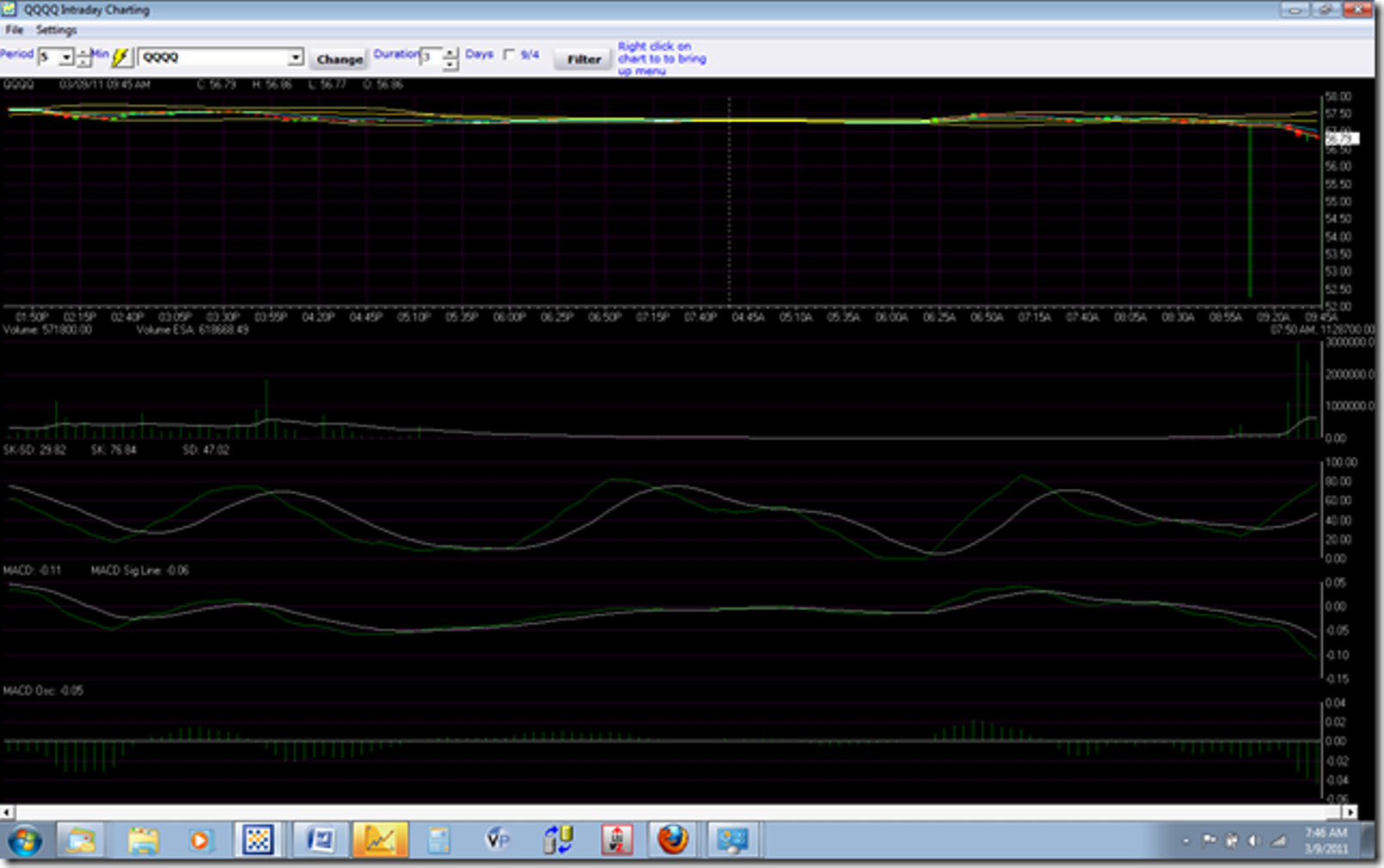
Task: Click the QQQQ Intraday Charting title bar icon
Action: tap(9, 9)
